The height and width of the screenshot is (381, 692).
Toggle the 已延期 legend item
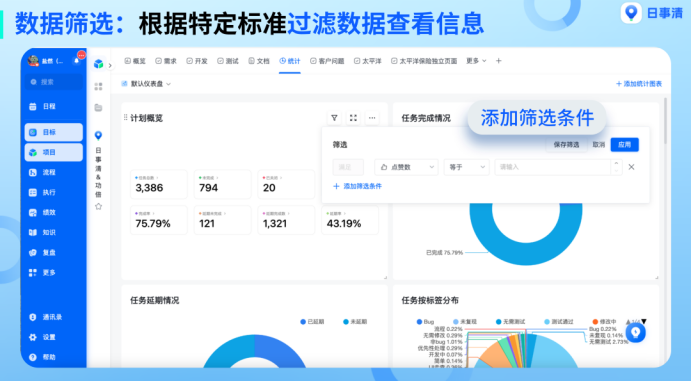coord(312,321)
